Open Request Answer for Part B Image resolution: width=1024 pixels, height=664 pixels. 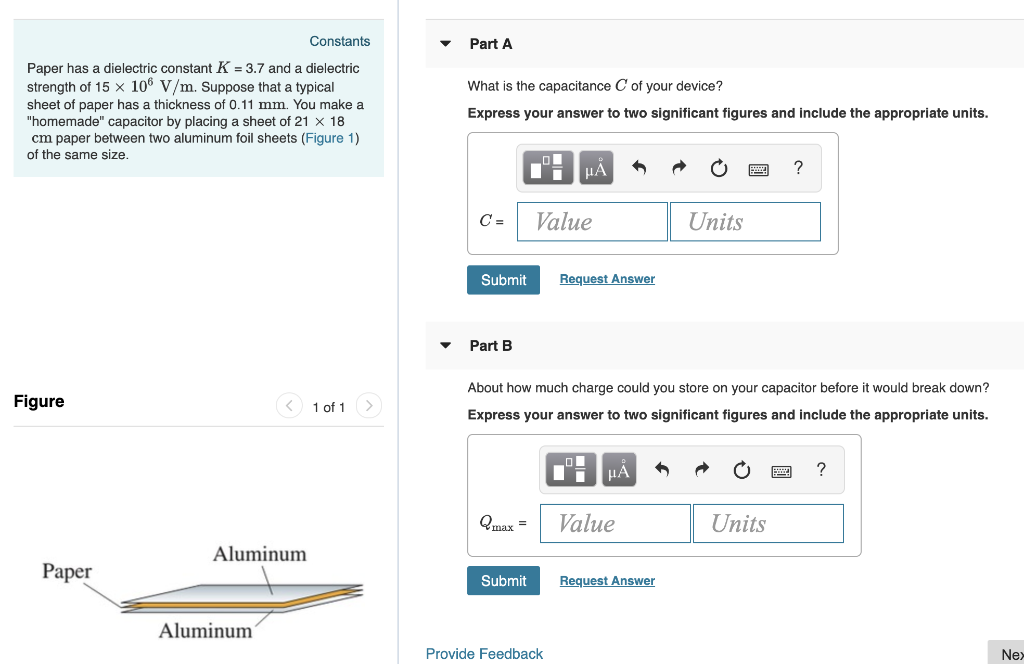click(x=606, y=580)
